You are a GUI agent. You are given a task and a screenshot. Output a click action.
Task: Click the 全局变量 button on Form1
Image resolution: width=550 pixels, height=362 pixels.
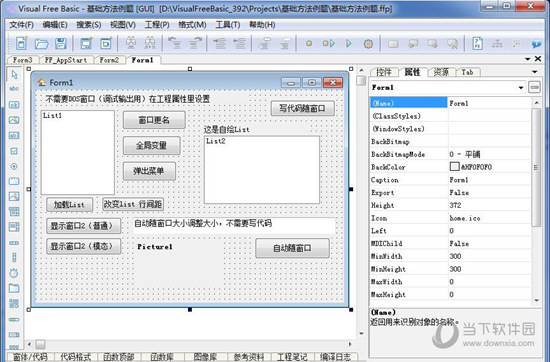[152, 145]
